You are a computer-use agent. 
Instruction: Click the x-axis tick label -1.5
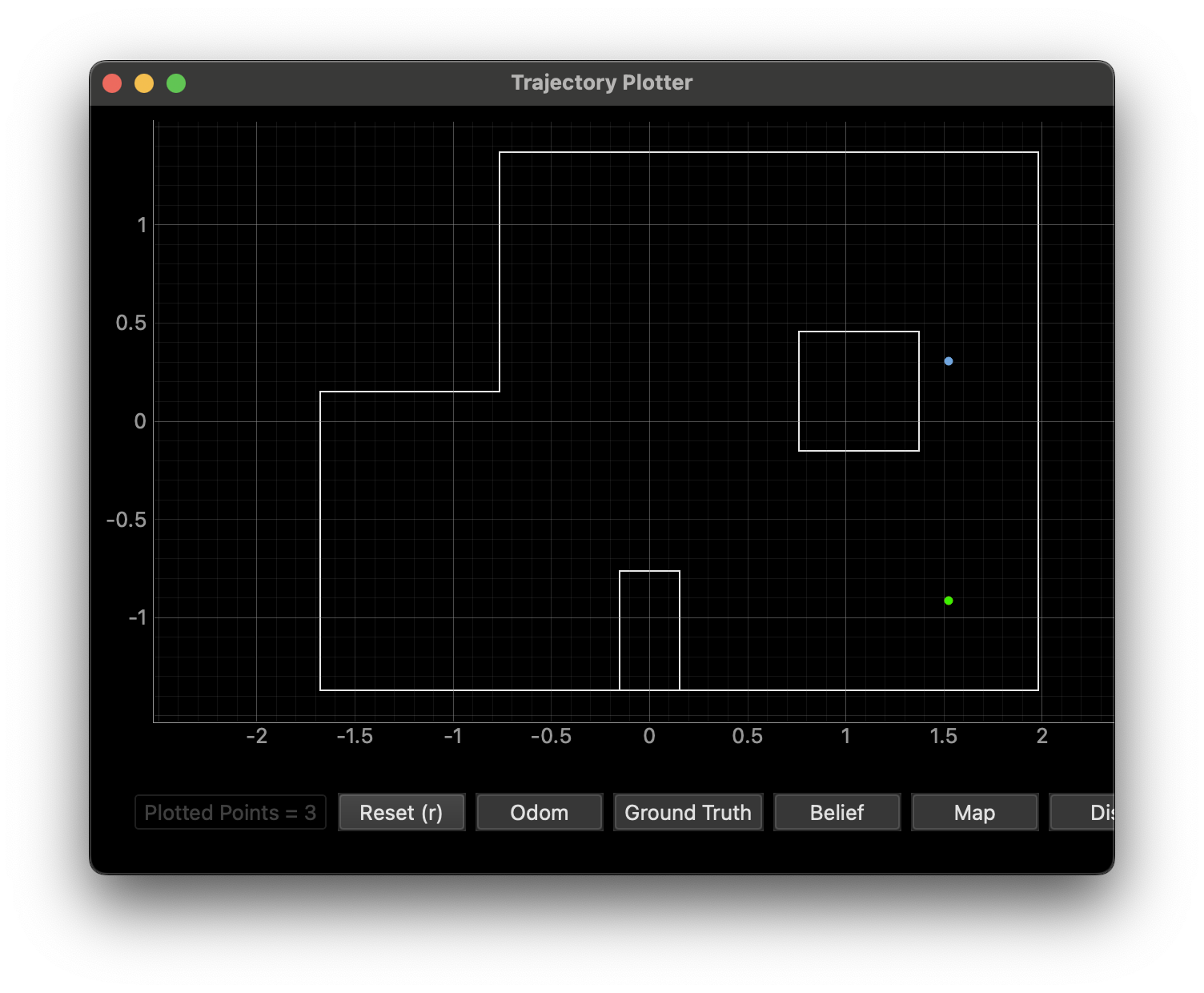(354, 736)
